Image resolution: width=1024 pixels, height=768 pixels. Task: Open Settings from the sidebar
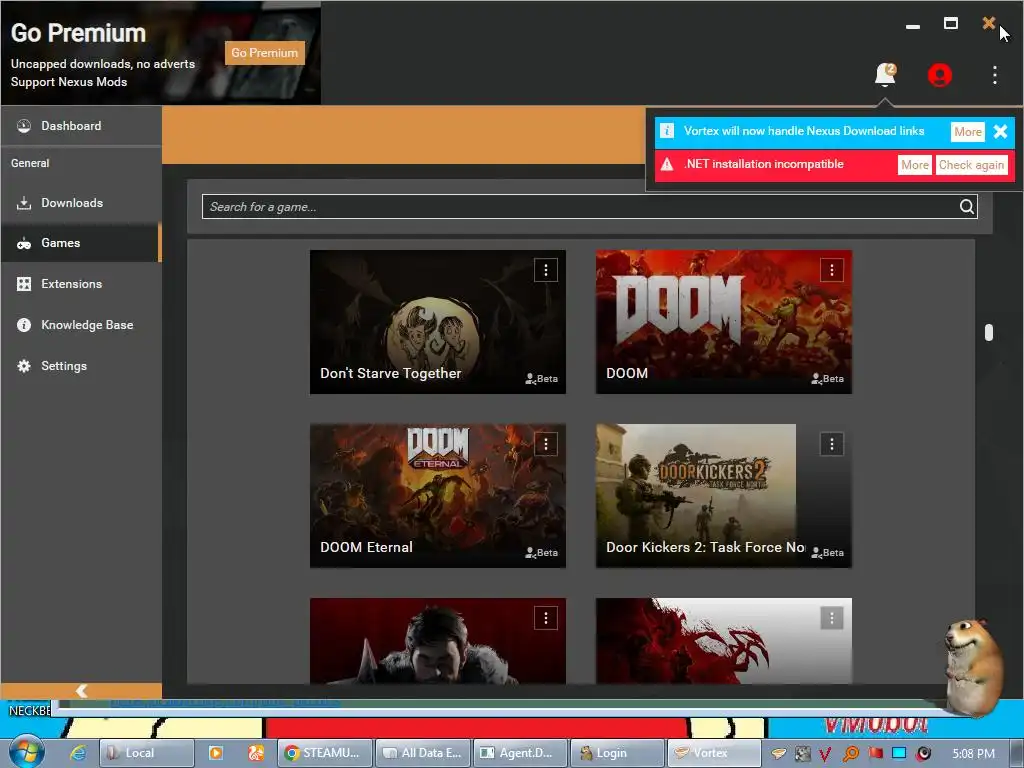[81, 366]
